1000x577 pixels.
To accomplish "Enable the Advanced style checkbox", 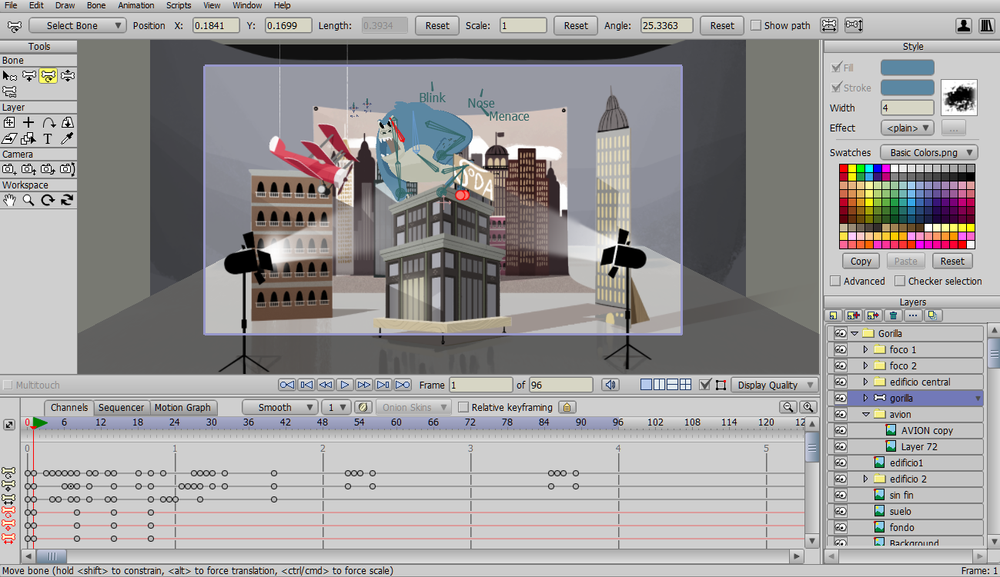I will click(x=835, y=281).
